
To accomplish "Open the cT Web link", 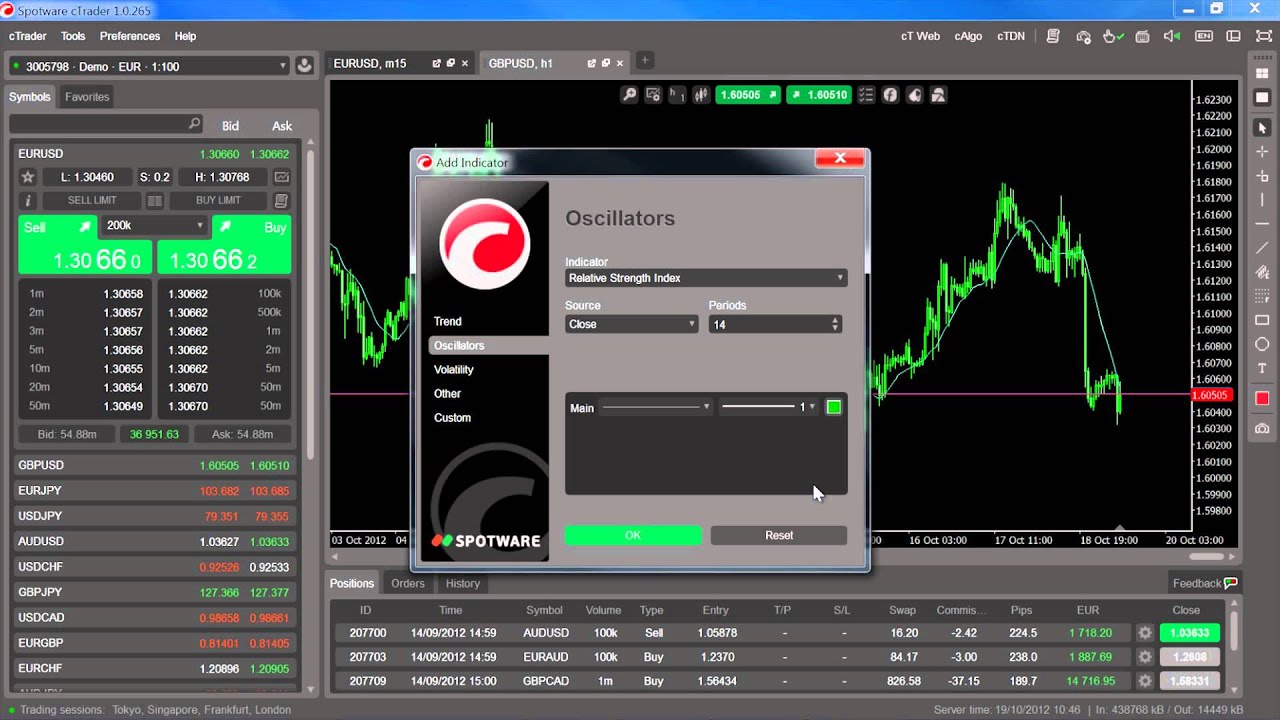I will (920, 36).
